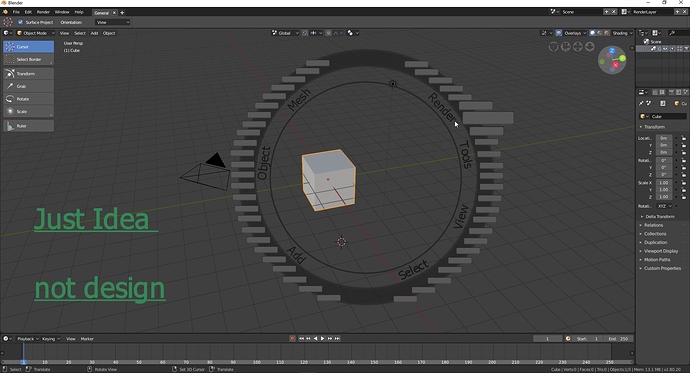Image resolution: width=690 pixels, height=373 pixels.
Task: Activate the Select Border tool
Action: click(x=29, y=59)
